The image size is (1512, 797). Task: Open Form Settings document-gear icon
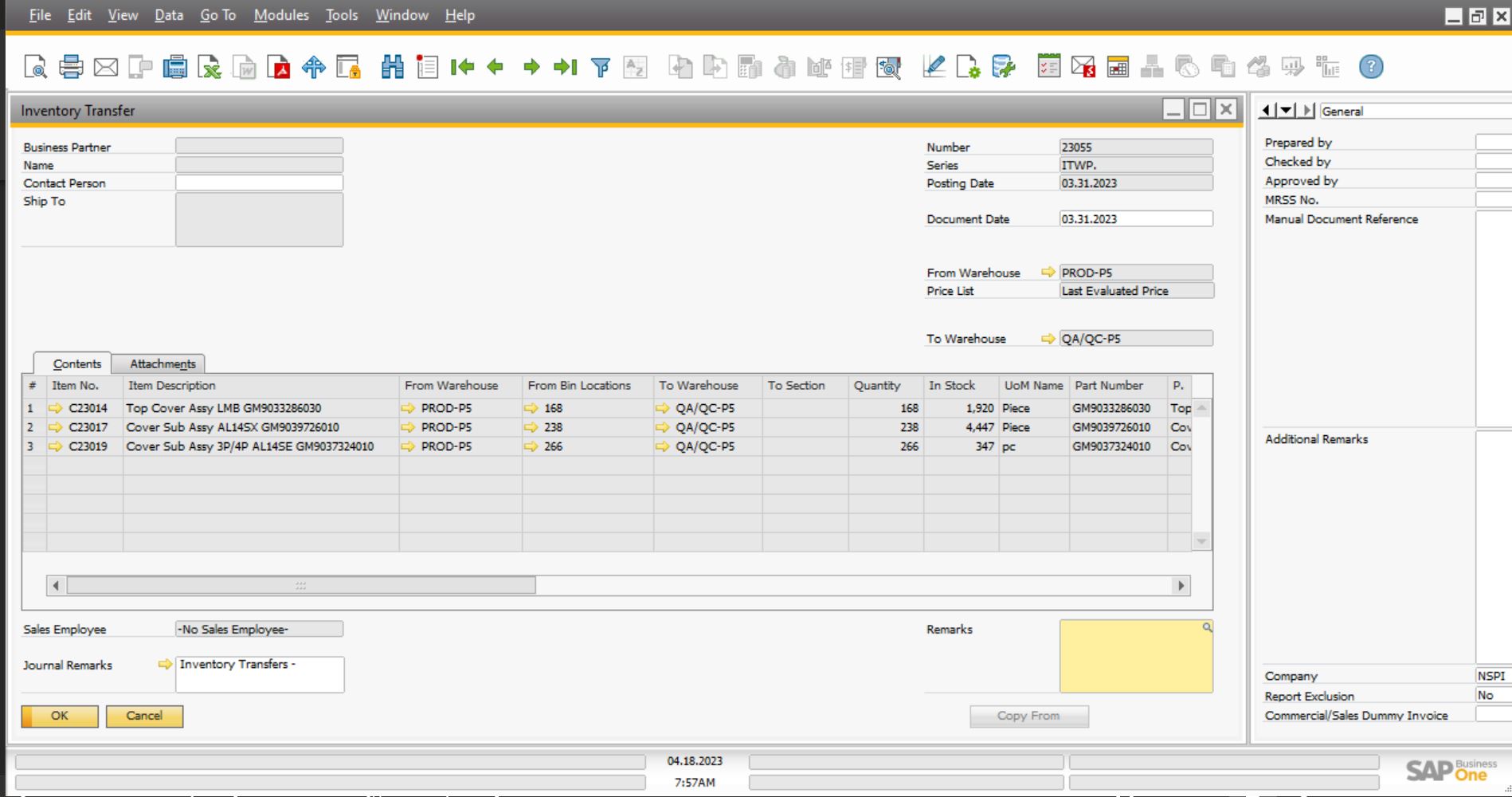968,67
